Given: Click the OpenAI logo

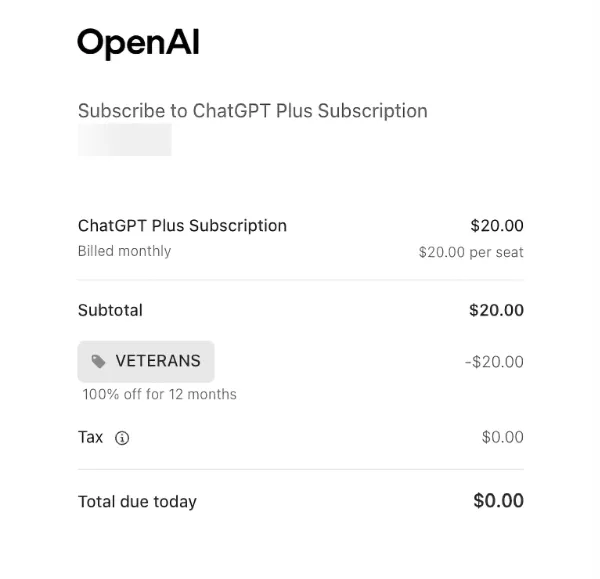Looking at the screenshot, I should (x=138, y=42).
